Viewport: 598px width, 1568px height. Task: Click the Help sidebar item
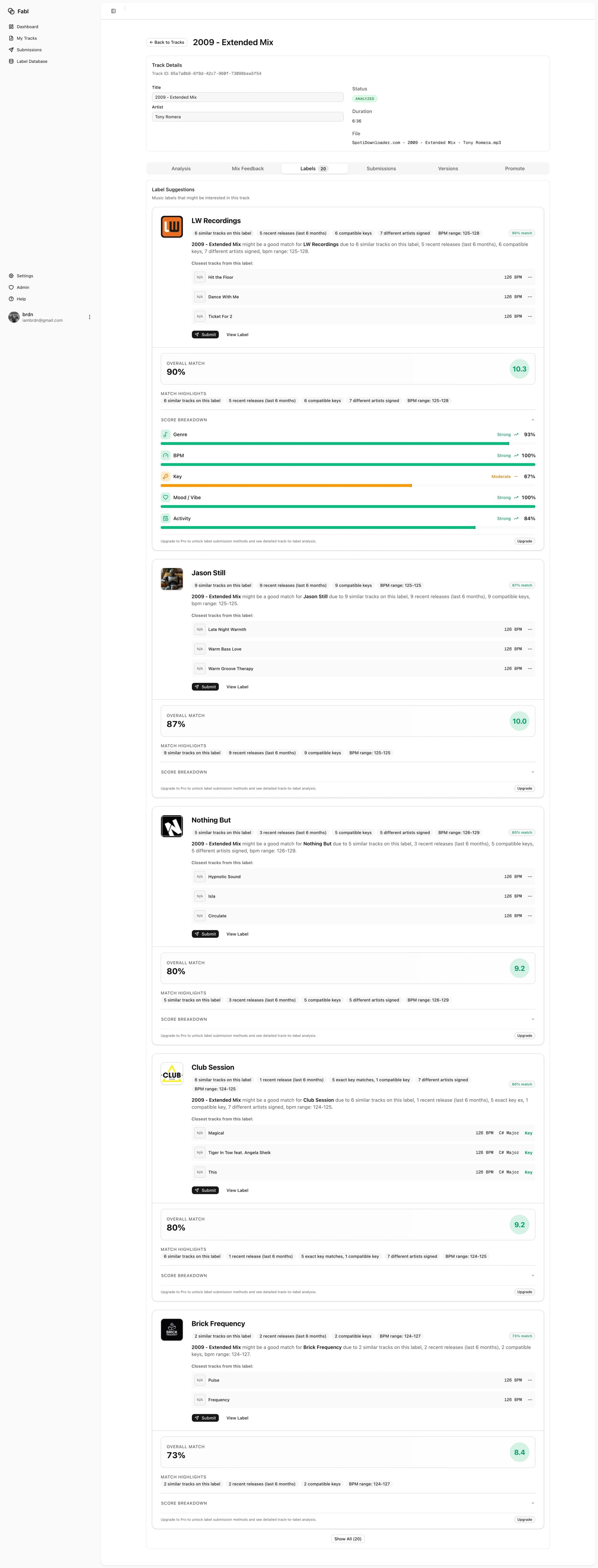21,299
